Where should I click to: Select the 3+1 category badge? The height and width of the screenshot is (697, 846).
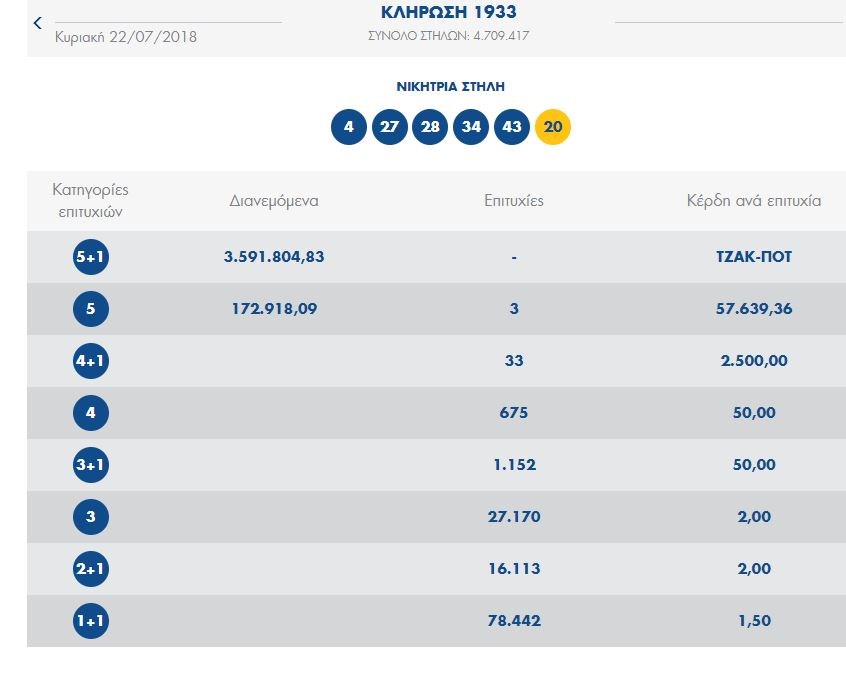point(90,465)
